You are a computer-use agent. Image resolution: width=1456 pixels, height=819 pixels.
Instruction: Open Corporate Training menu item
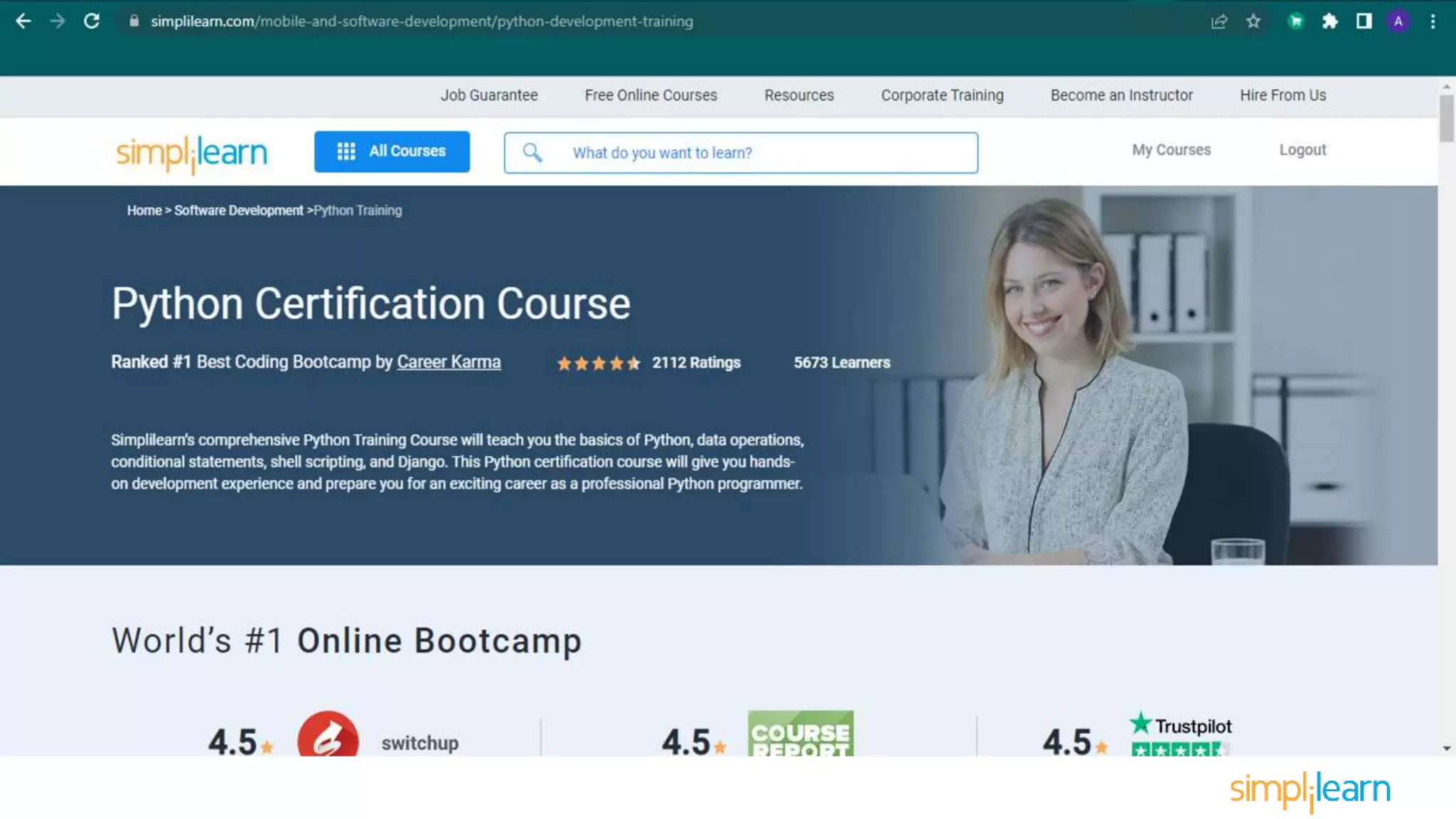(x=943, y=95)
